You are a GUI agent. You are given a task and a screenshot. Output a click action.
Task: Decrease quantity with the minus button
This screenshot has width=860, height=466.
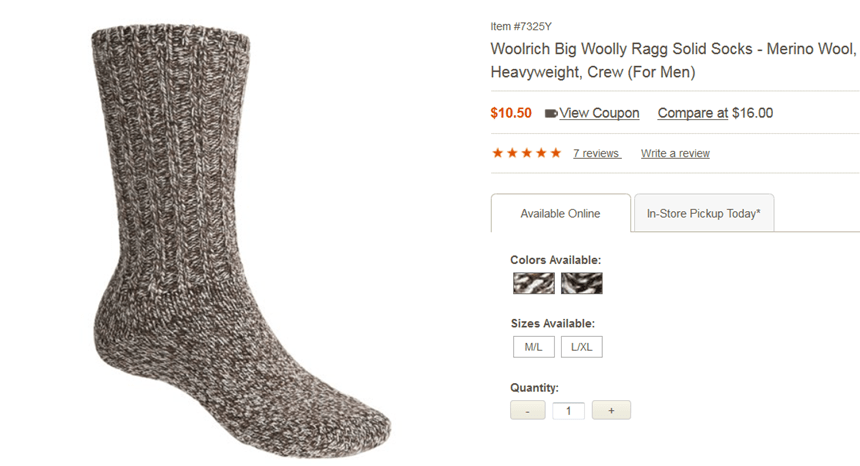(x=527, y=410)
